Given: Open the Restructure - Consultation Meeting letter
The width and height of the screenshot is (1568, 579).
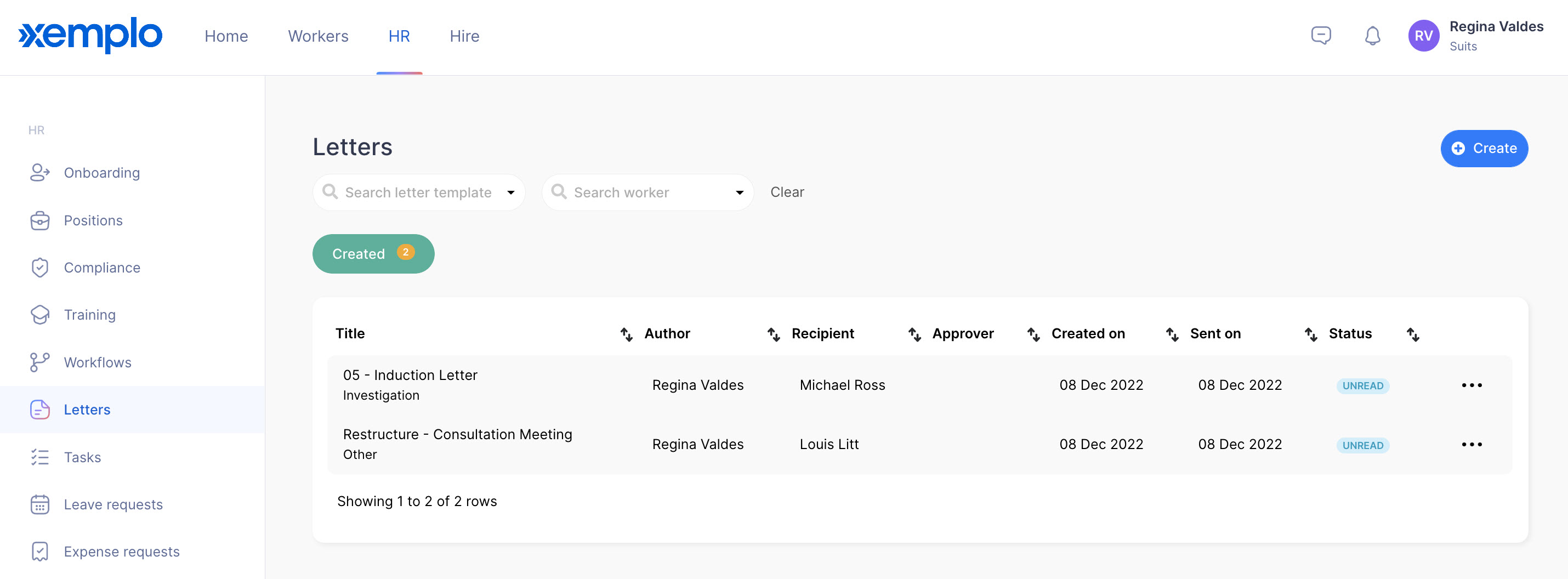Looking at the screenshot, I should [x=457, y=434].
